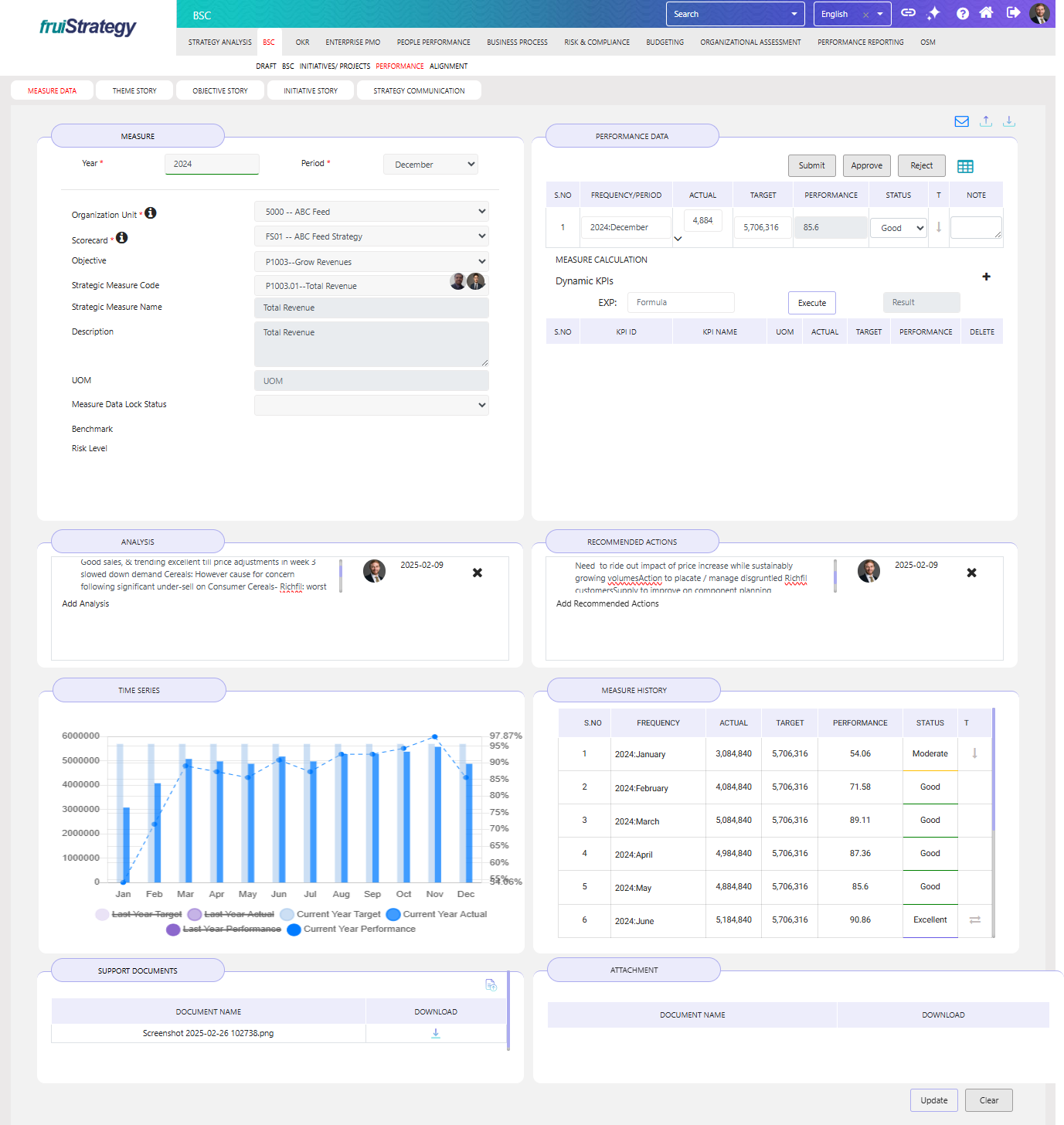
Task: Open the Objective dropdown P1003--Grow Revenues
Action: tap(371, 262)
